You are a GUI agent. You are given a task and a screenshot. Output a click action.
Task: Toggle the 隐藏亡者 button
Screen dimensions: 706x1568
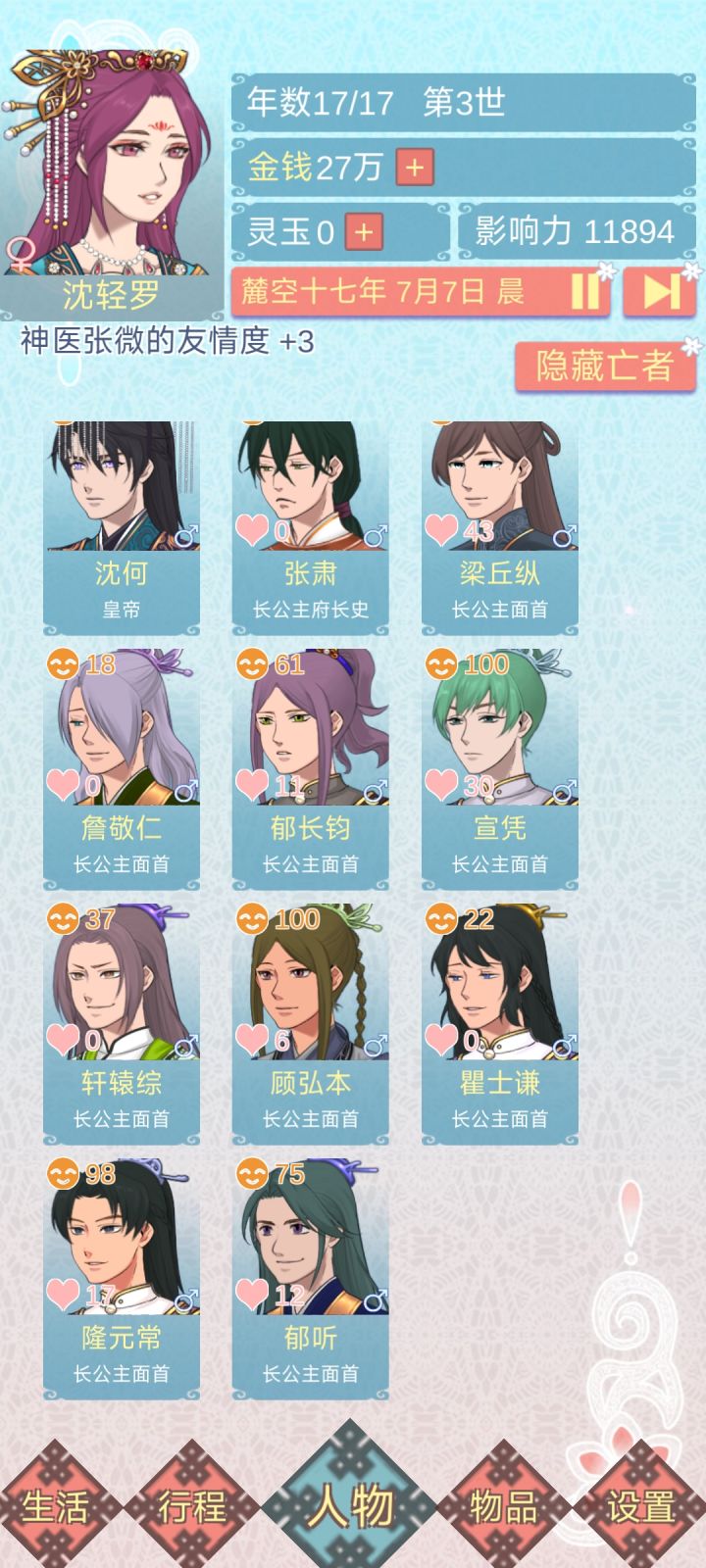click(604, 367)
